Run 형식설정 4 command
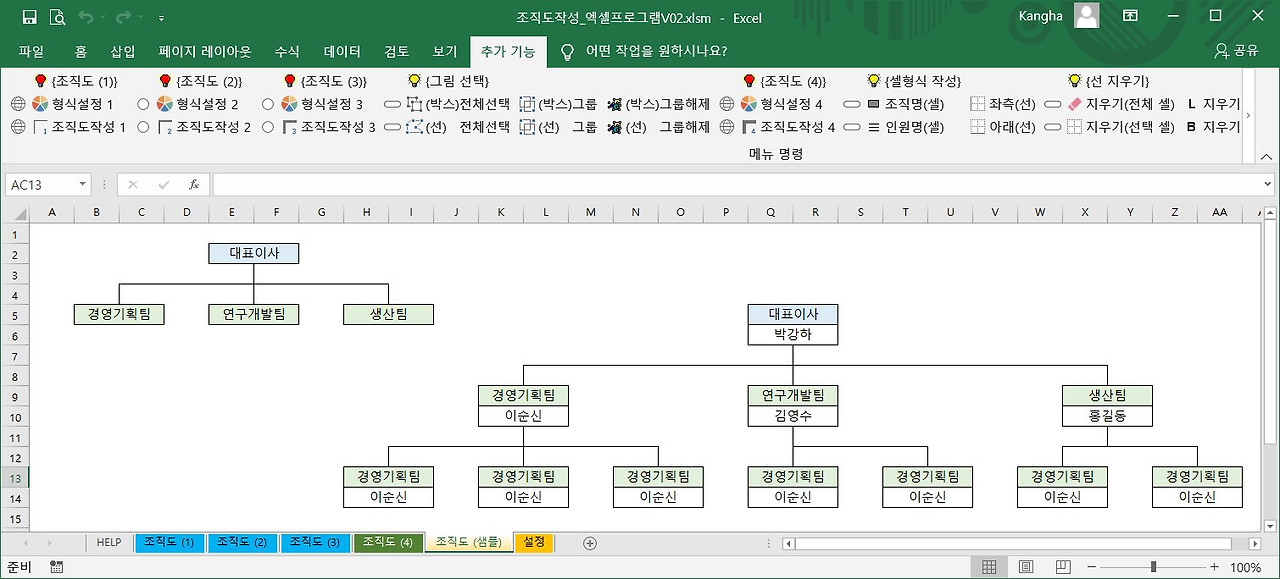Screen dimensions: 1280x579 (x=781, y=104)
